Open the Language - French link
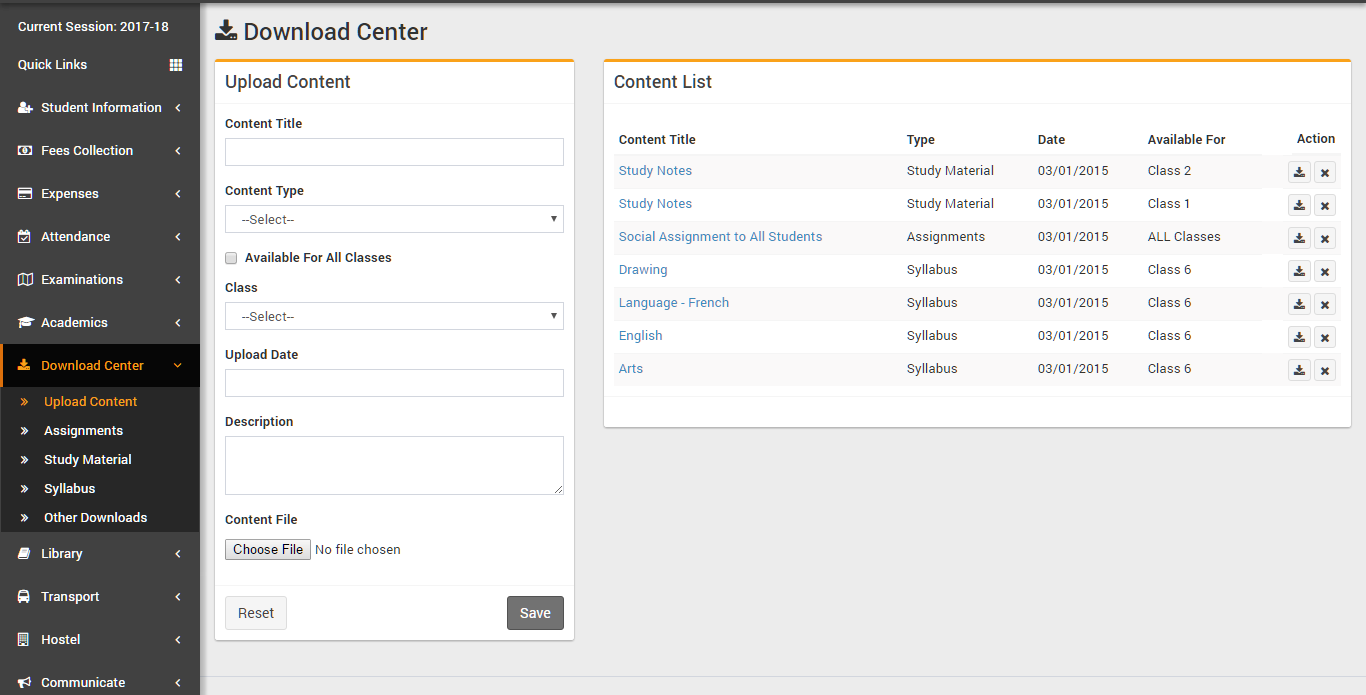Viewport: 1366px width, 695px height. pos(673,303)
